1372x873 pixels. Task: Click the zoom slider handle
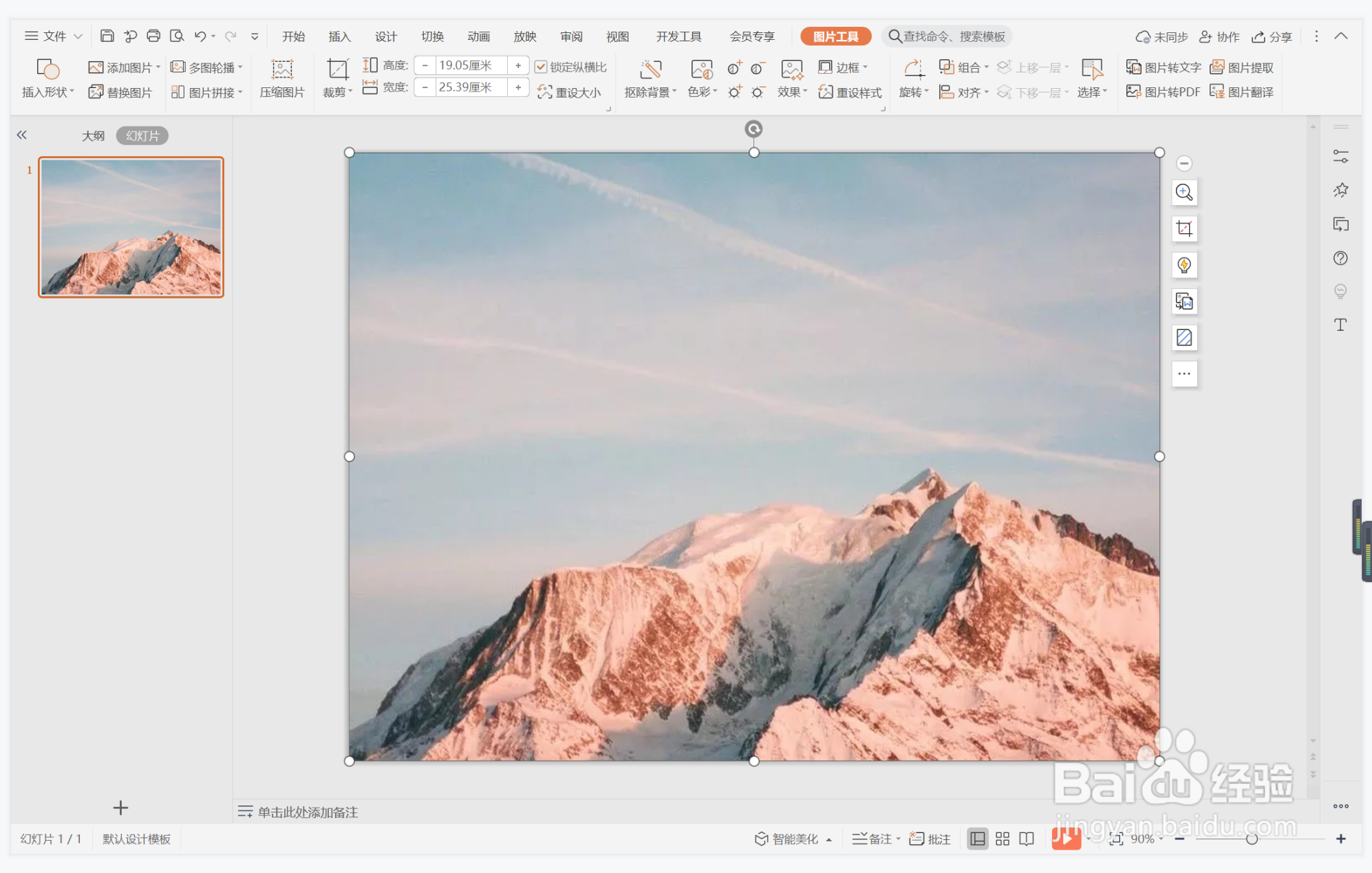coord(1252,839)
